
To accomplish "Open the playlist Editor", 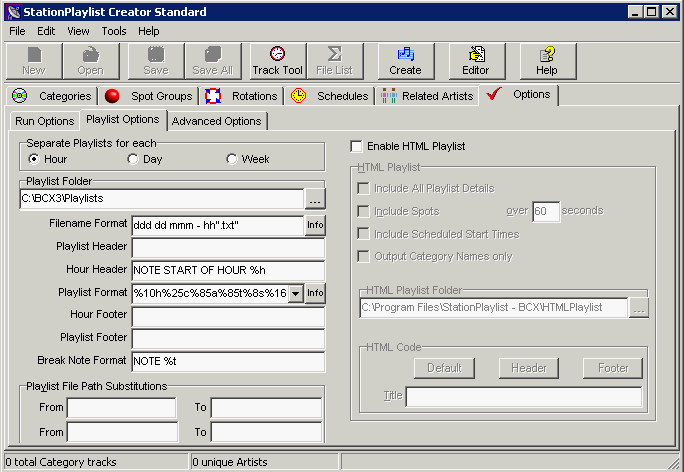I will pyautogui.click(x=476, y=61).
